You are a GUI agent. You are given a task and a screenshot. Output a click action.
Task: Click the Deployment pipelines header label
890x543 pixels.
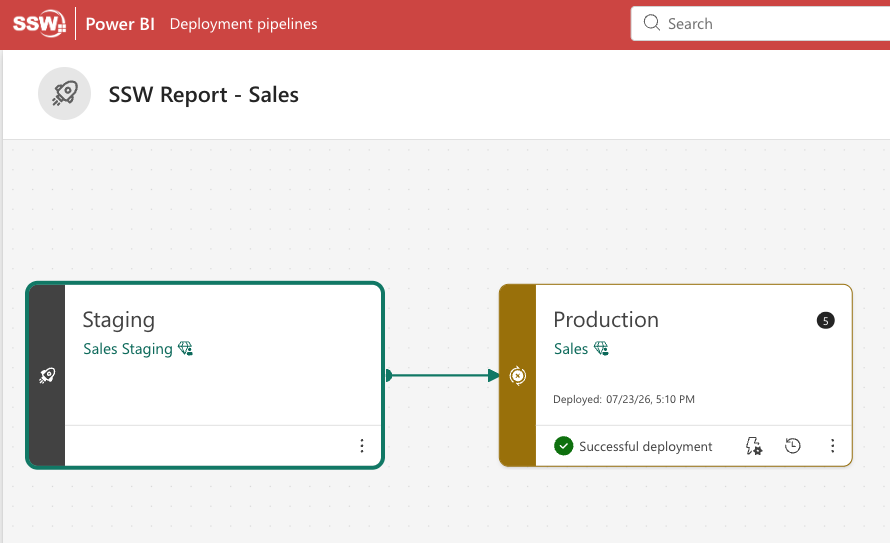[244, 24]
